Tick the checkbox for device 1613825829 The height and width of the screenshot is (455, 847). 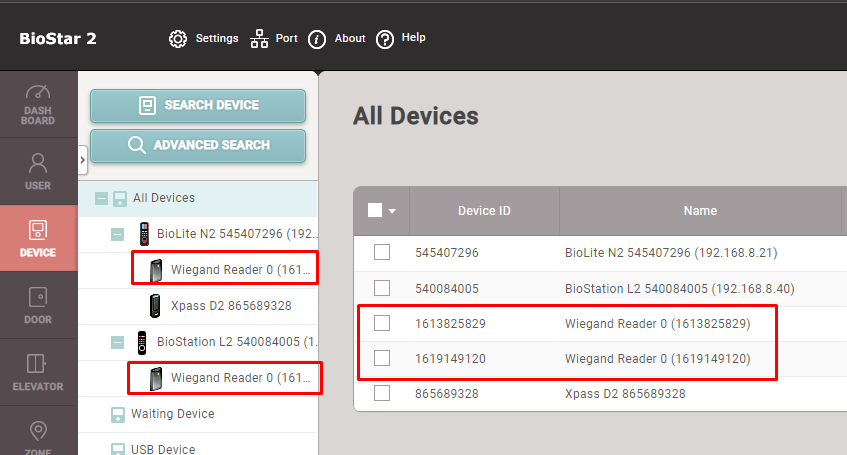(382, 323)
